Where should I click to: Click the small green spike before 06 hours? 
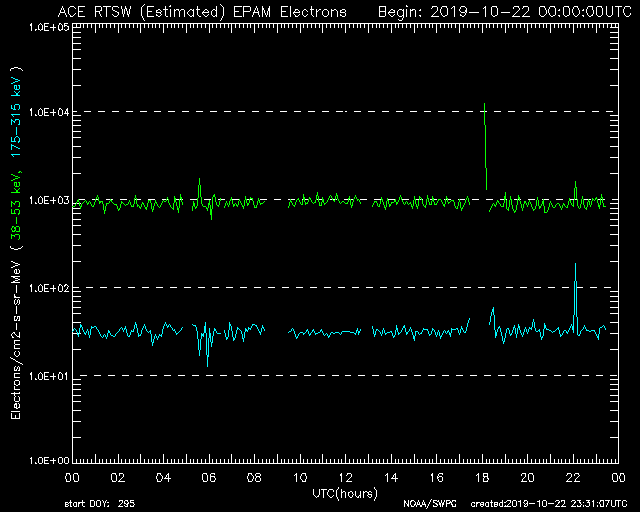pos(199,186)
